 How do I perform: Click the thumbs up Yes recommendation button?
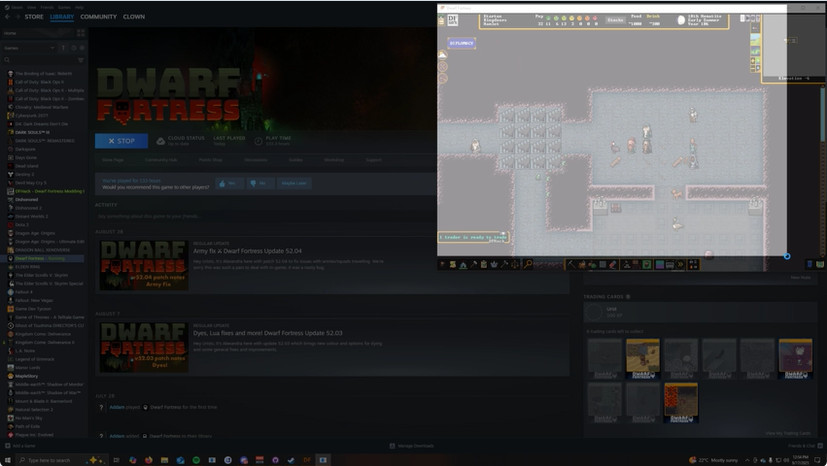(x=228, y=183)
